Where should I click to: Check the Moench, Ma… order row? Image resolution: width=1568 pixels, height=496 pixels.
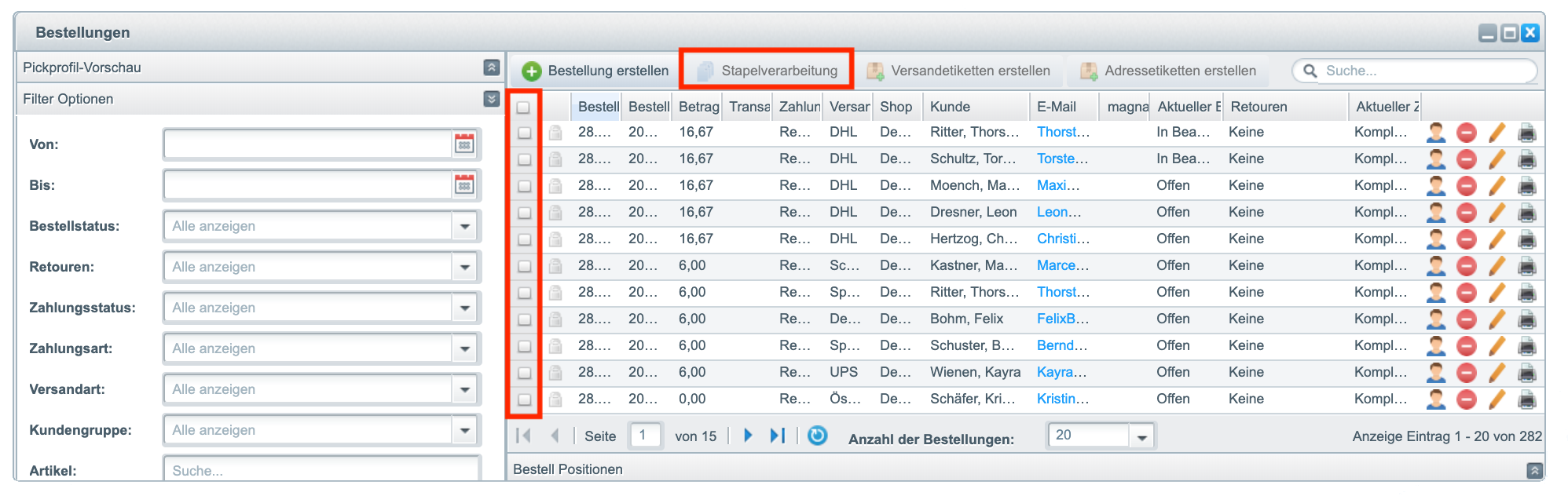[x=524, y=187]
